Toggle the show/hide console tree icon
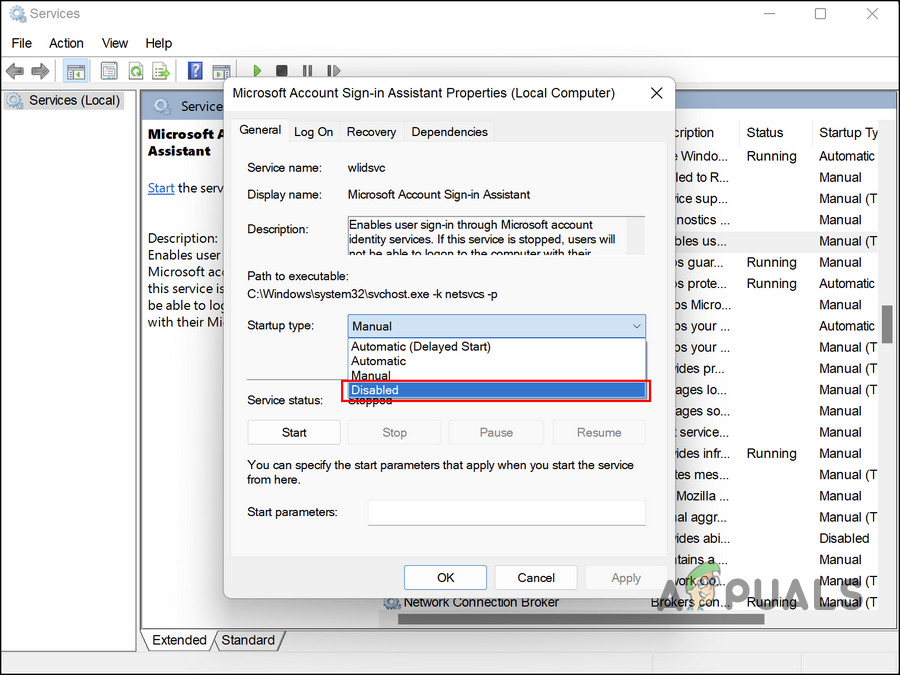Image resolution: width=900 pixels, height=675 pixels. tap(76, 71)
